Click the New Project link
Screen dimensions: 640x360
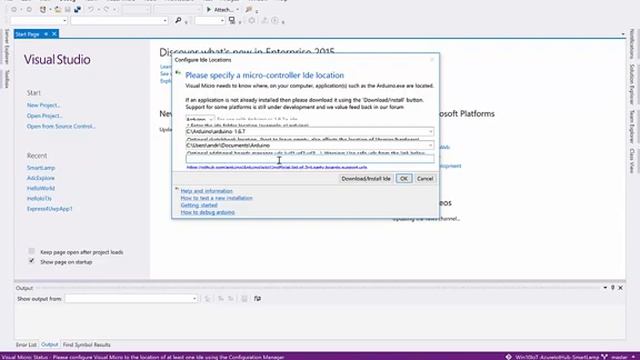pos(43,105)
